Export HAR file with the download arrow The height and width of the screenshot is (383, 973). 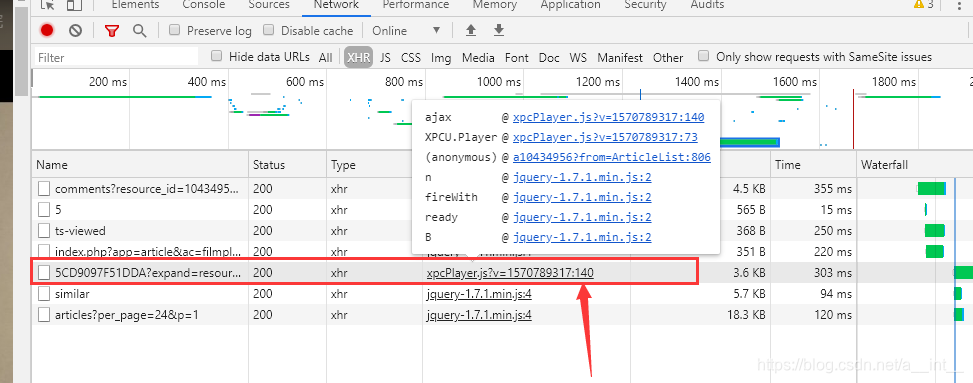coord(498,30)
